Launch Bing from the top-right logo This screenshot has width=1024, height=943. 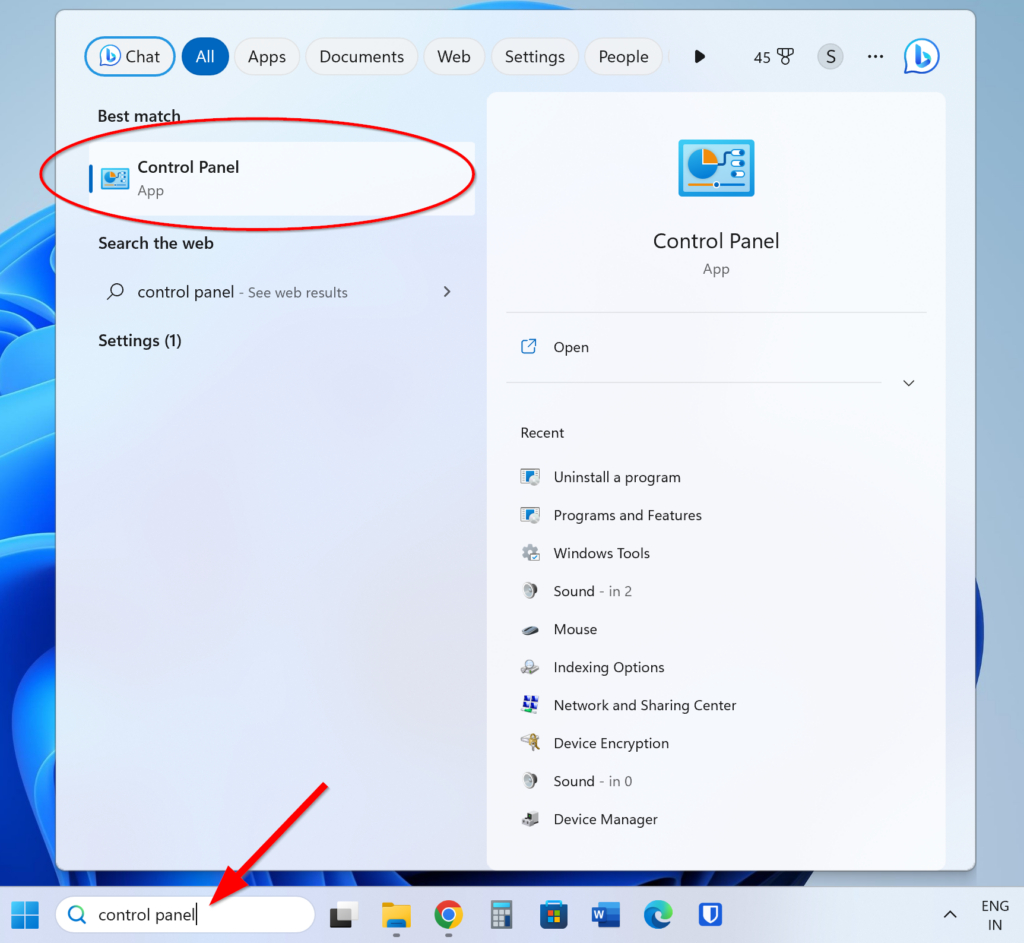(921, 56)
